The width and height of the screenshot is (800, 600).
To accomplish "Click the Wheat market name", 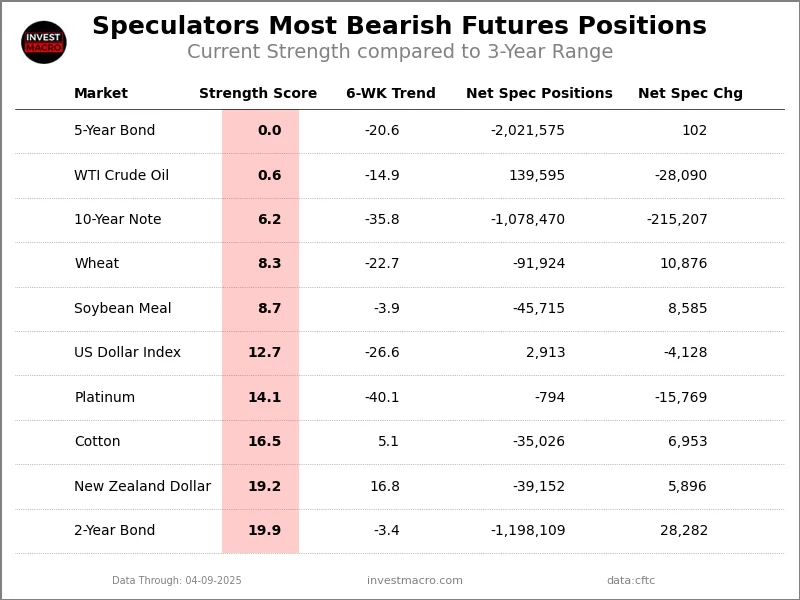I will [97, 264].
